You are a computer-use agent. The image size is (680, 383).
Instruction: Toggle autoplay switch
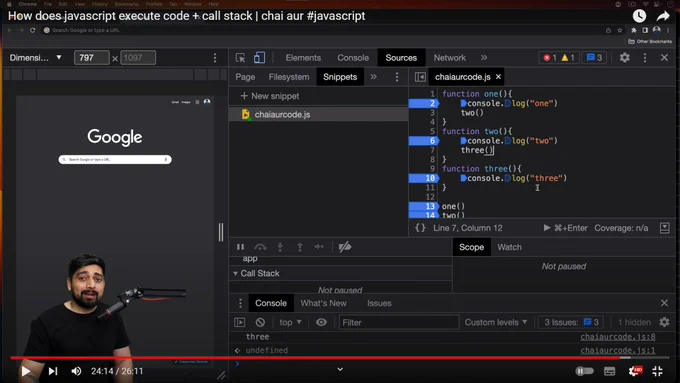(584, 371)
